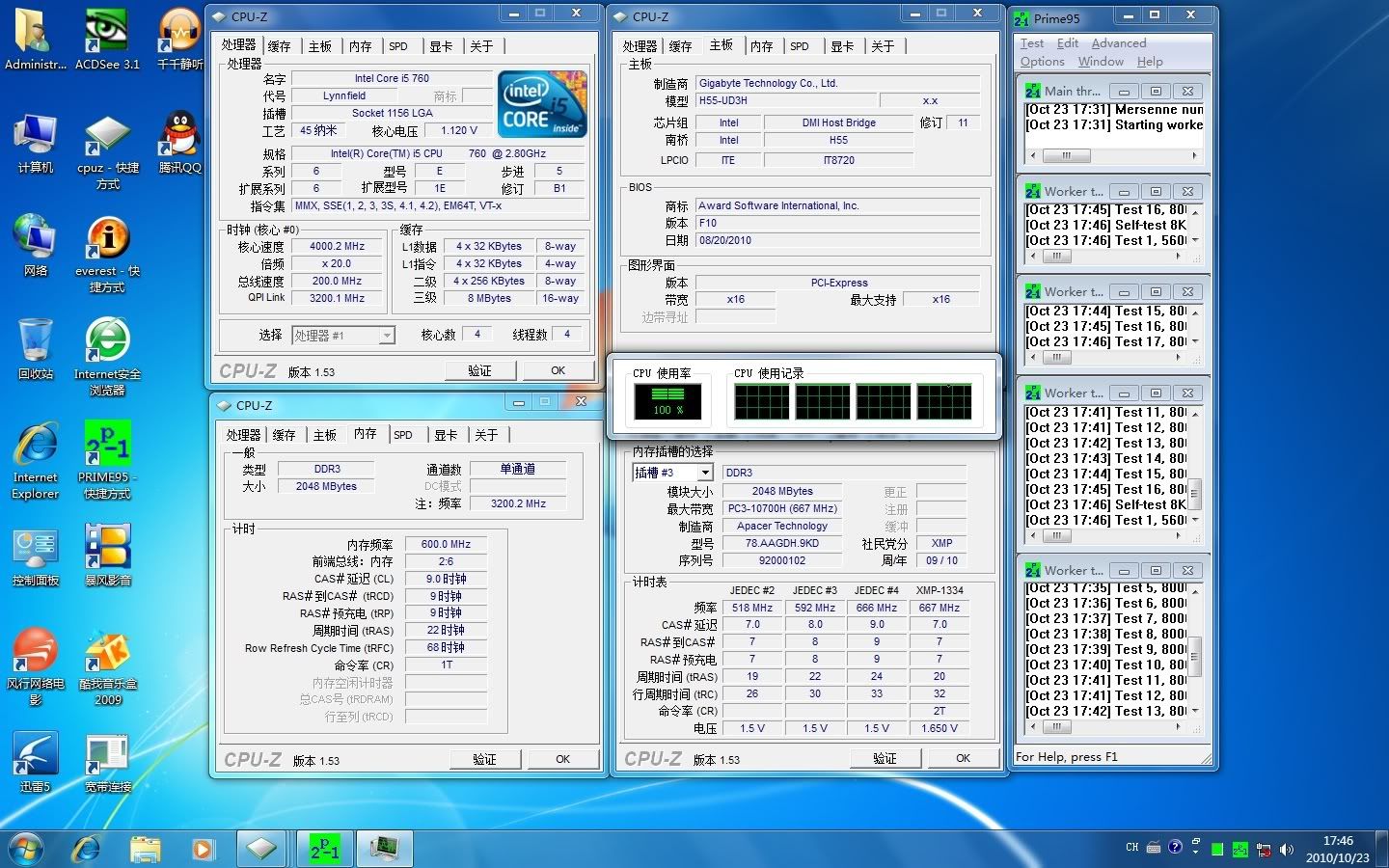The height and width of the screenshot is (868, 1389).
Task: Switch to 显卡 tab in memory CPU-Z window
Action: coord(446,435)
